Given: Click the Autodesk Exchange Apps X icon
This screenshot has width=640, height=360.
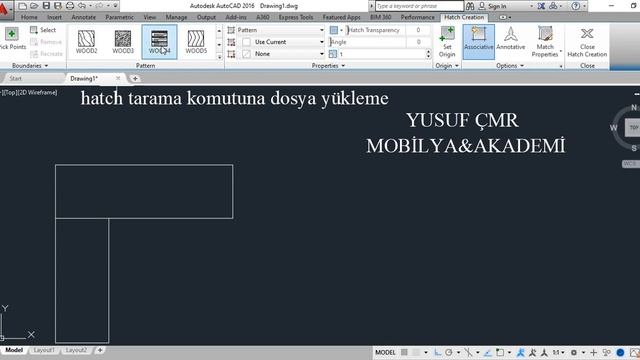Looking at the screenshot, I should [x=541, y=6].
